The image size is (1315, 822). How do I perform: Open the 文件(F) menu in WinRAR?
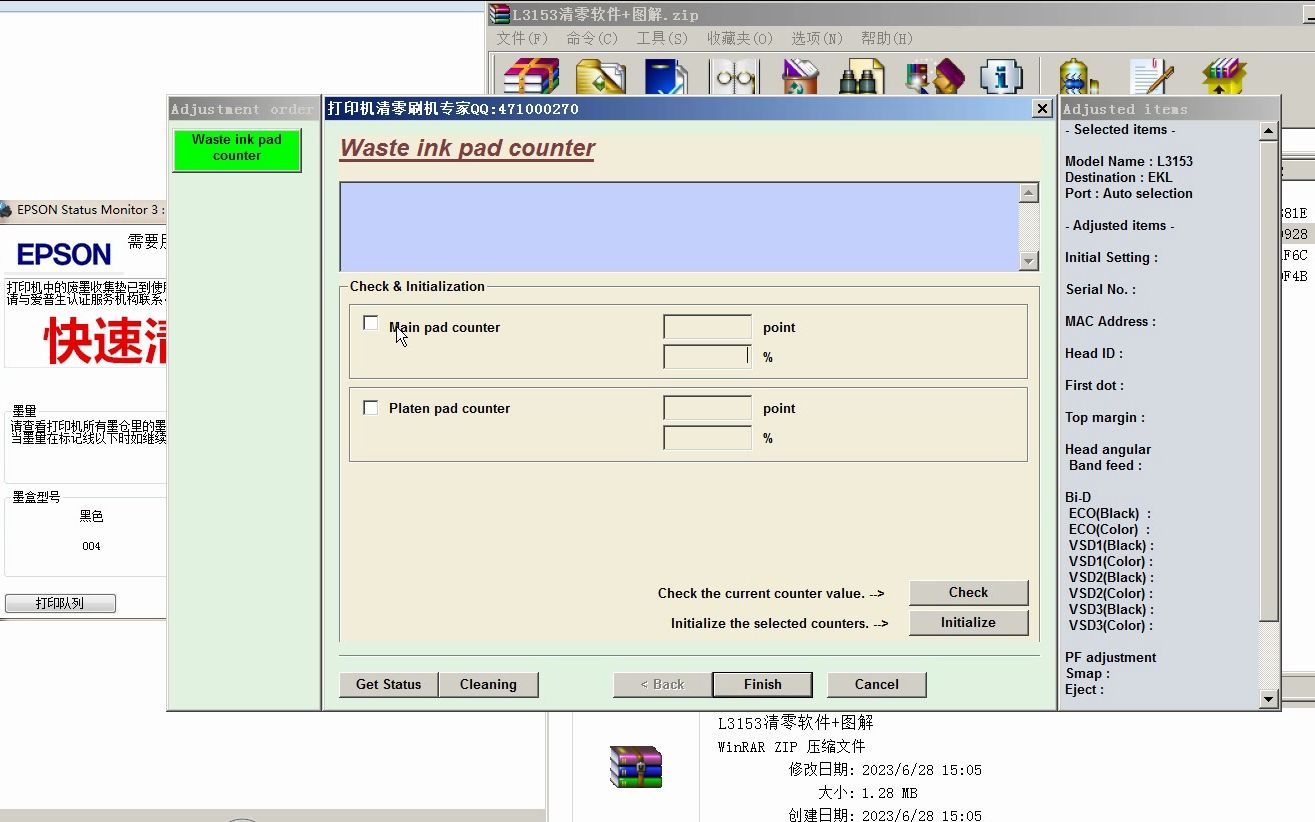pos(522,38)
